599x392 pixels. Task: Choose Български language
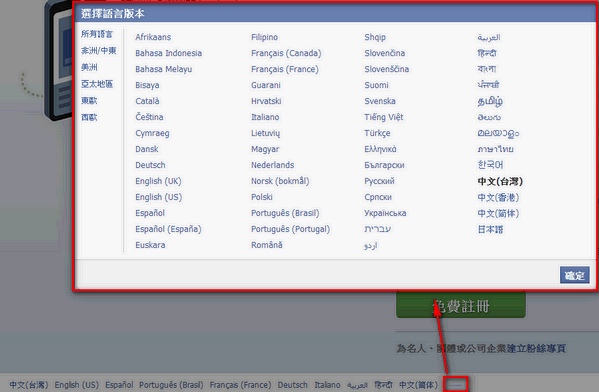pos(384,165)
